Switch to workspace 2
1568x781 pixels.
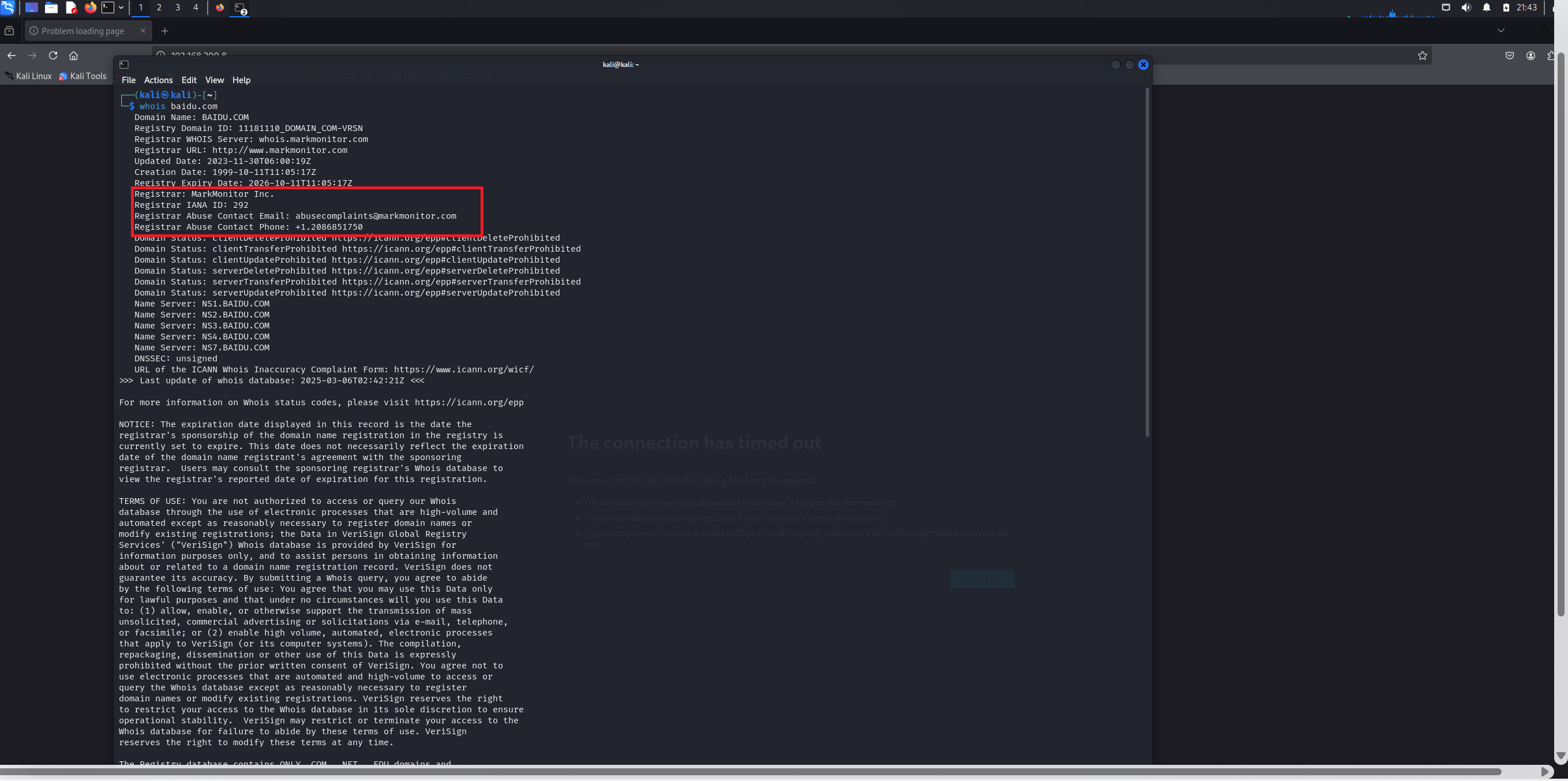click(159, 8)
